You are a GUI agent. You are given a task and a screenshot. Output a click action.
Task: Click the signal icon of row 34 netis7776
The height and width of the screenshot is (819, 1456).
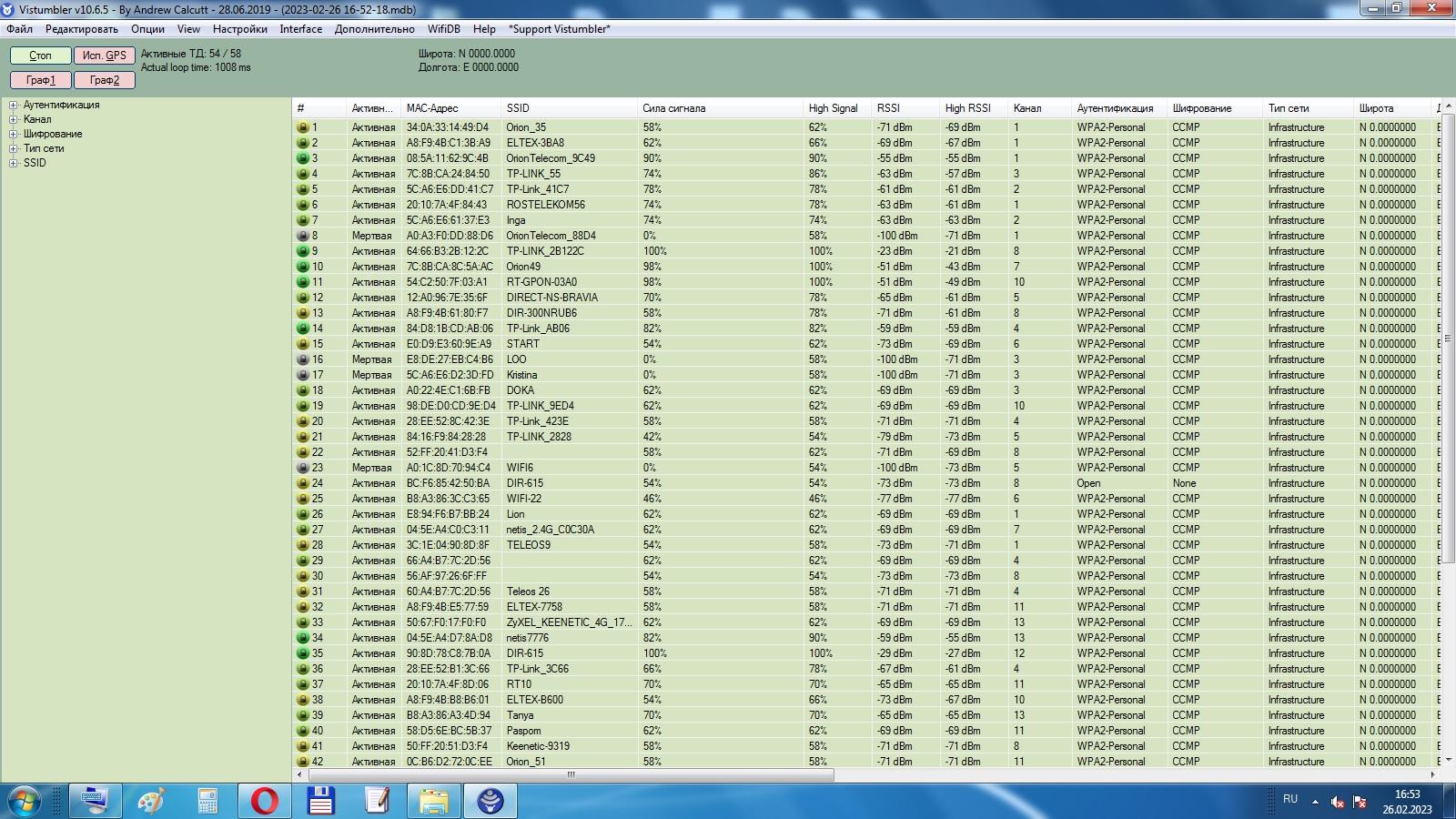(x=303, y=638)
